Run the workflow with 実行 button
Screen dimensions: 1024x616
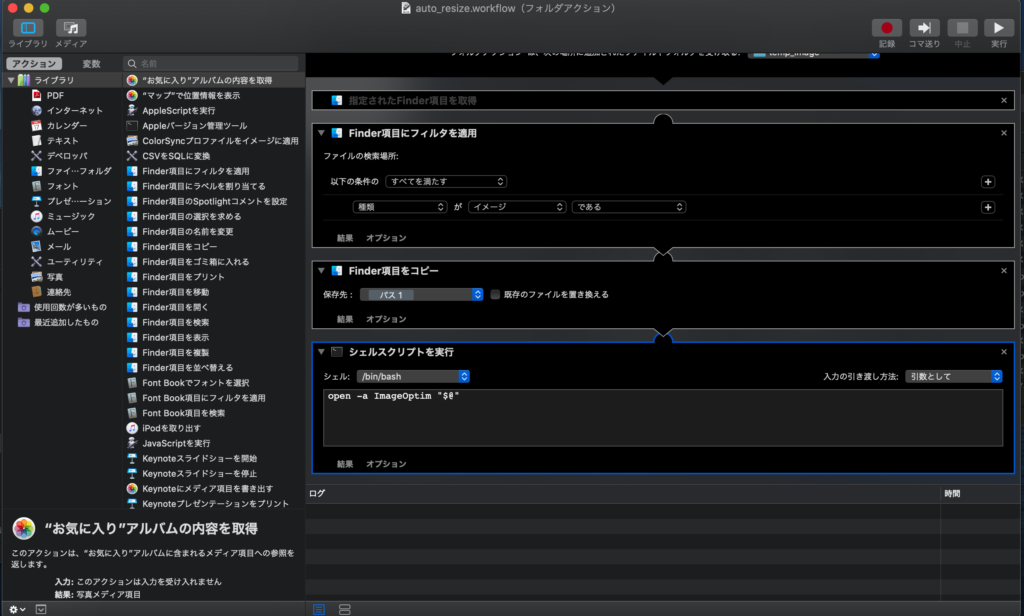pos(999,28)
